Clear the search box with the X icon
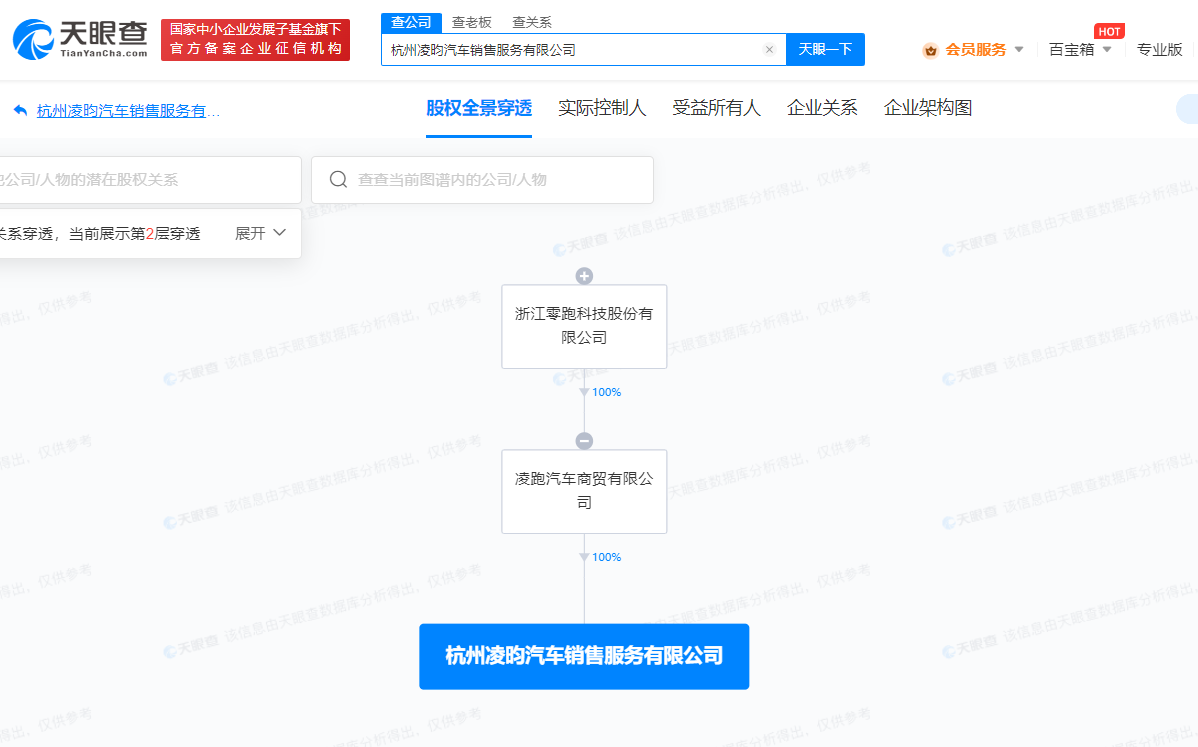 pos(769,50)
